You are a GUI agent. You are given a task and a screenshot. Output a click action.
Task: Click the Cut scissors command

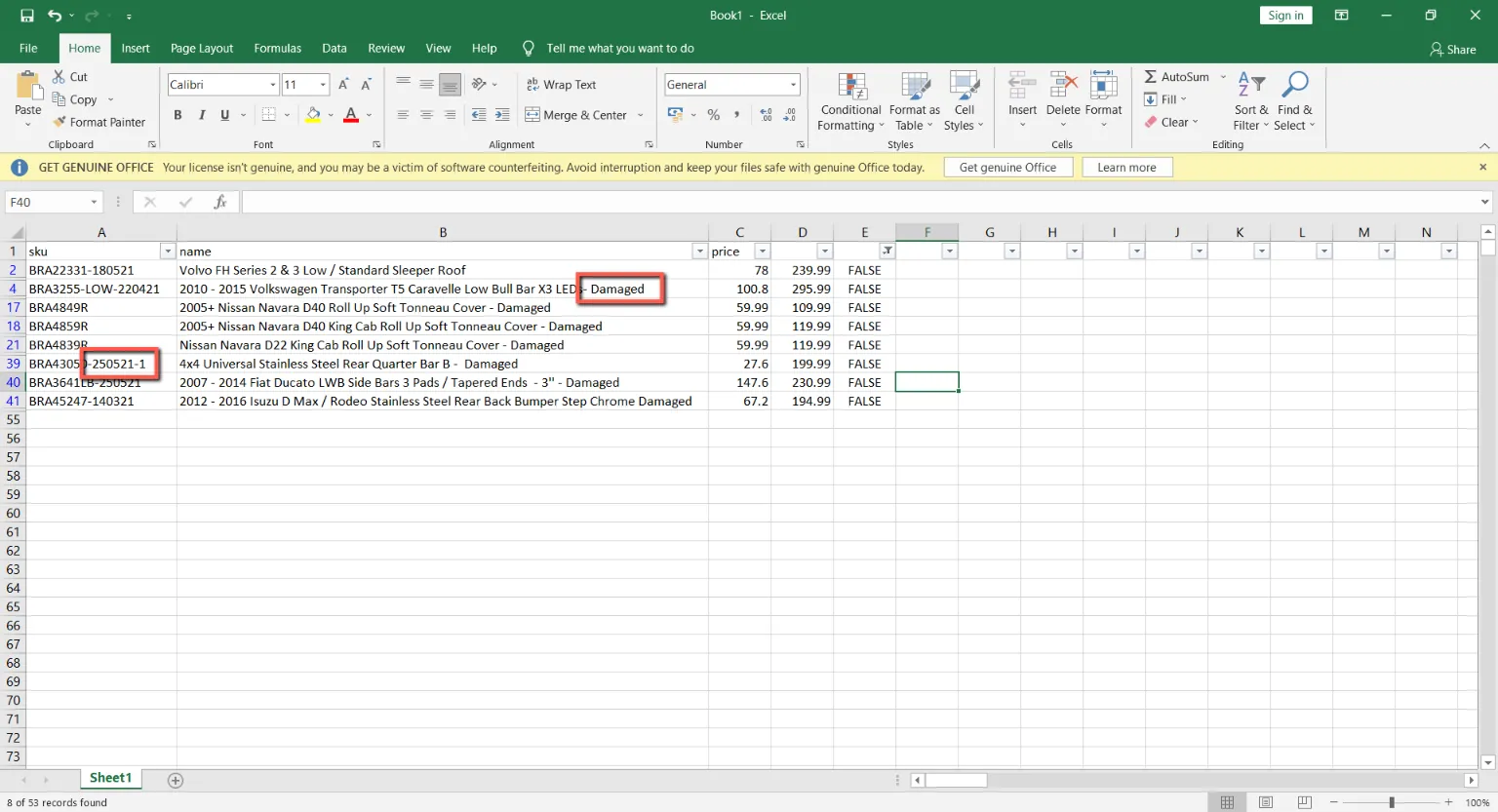tap(70, 77)
